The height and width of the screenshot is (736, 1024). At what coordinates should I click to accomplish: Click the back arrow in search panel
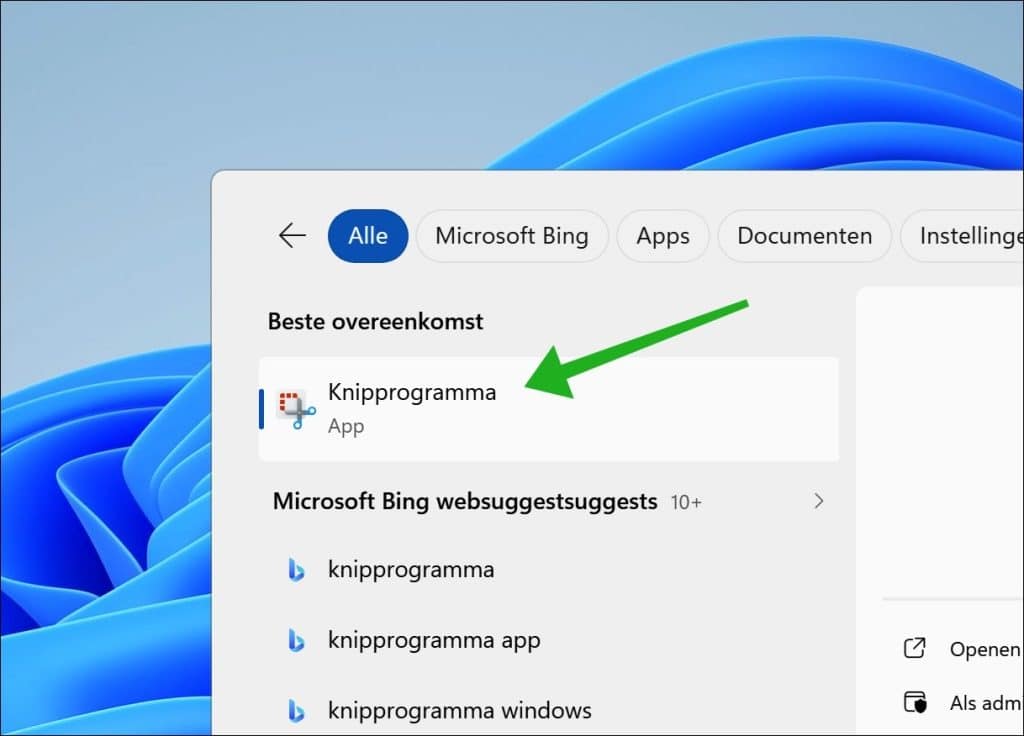click(x=292, y=236)
